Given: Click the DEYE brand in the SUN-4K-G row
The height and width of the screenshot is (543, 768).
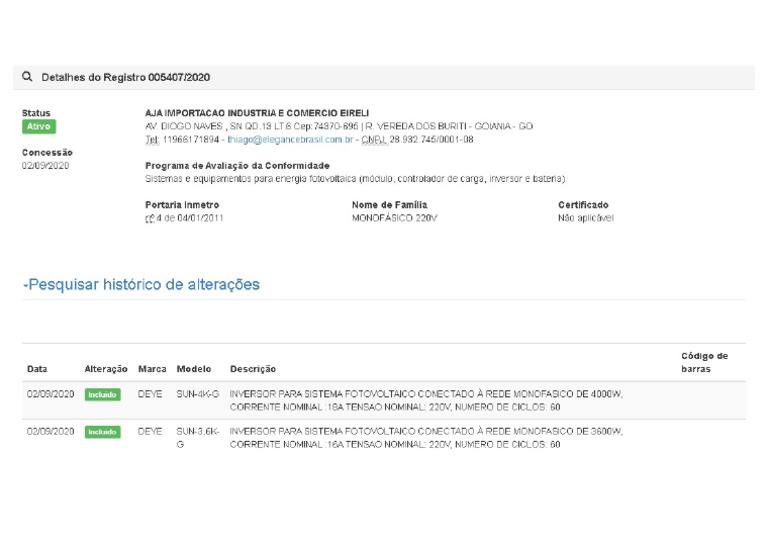Looking at the screenshot, I should 150,394.
